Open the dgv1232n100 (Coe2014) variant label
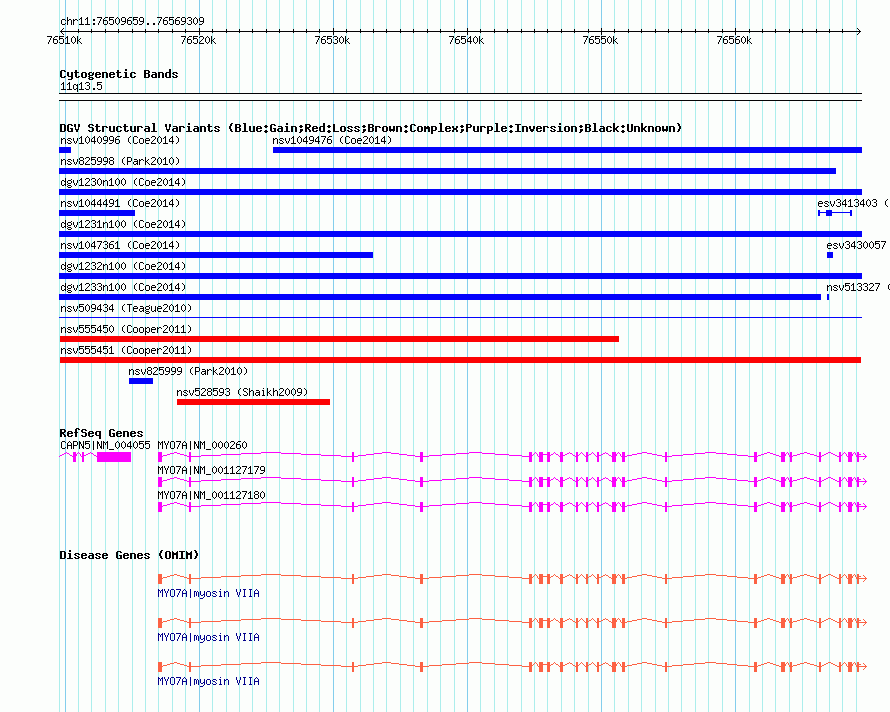This screenshot has width=890, height=712. (x=123, y=266)
